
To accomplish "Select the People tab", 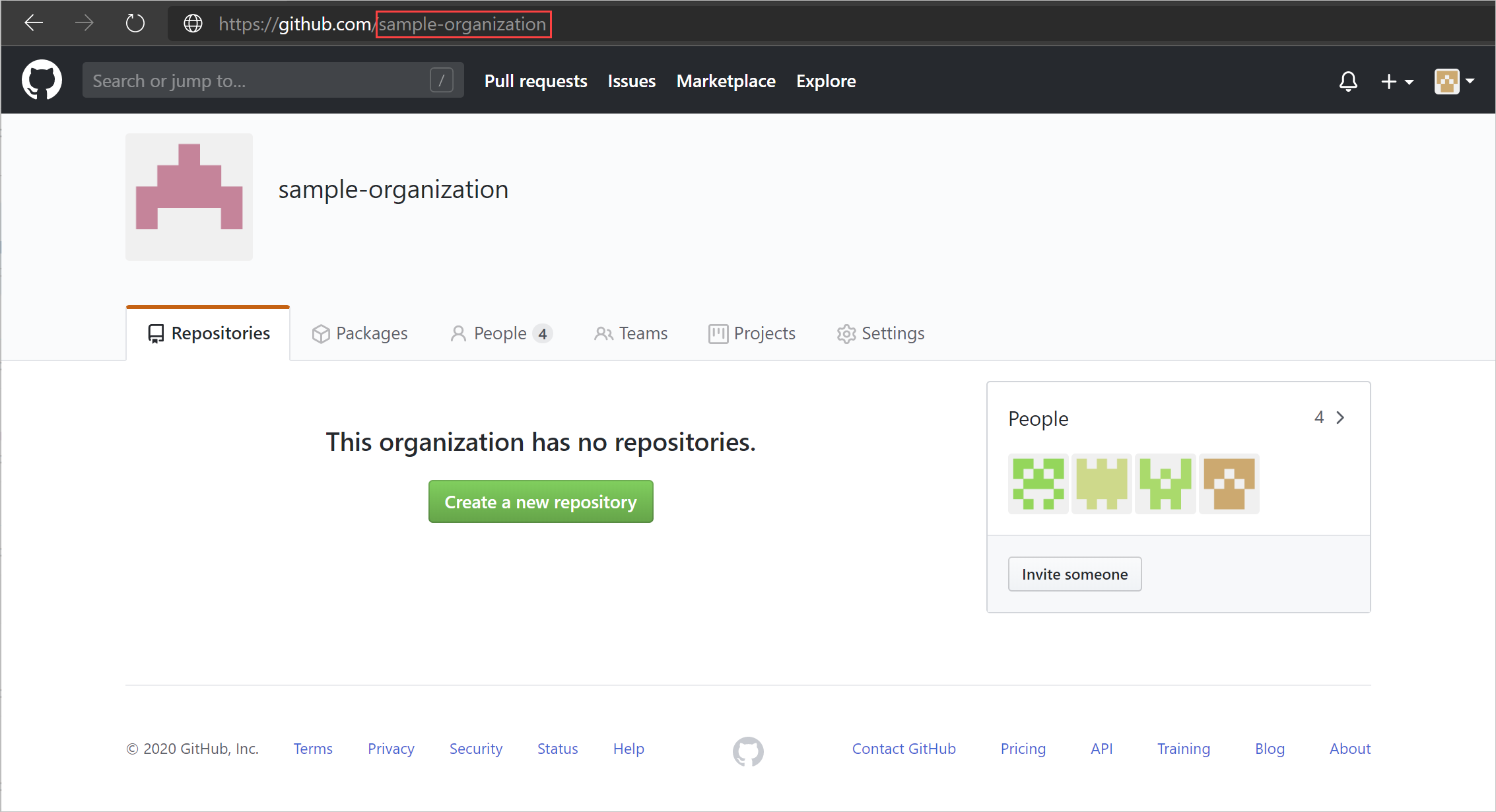I will pos(501,333).
